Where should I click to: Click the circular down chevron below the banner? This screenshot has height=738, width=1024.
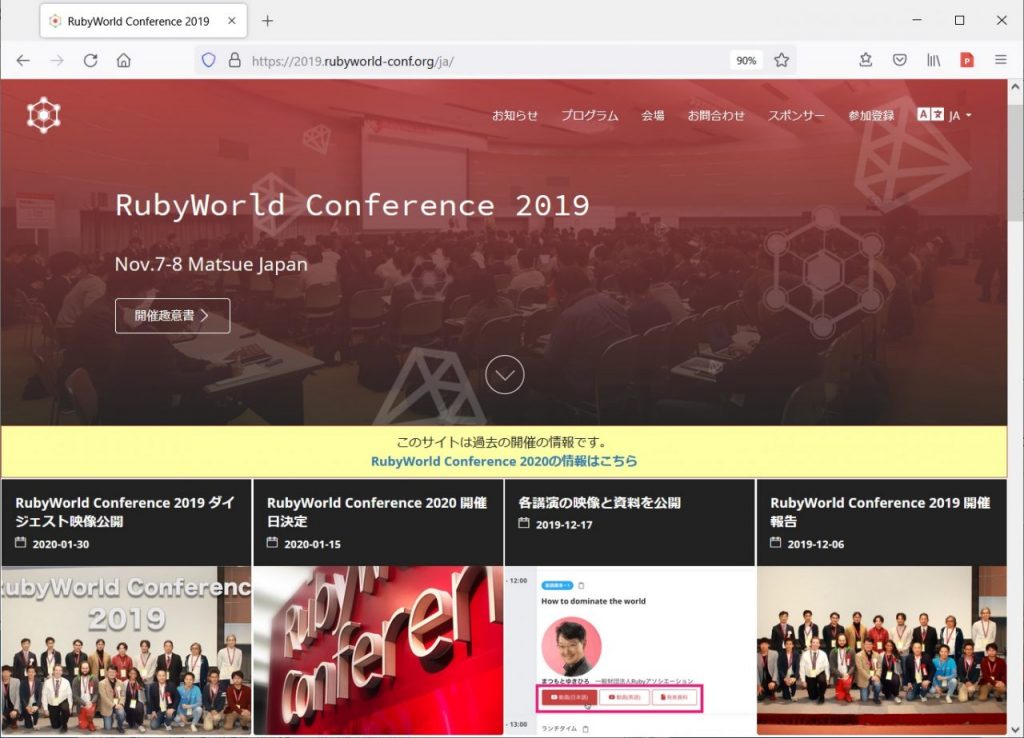pos(504,374)
